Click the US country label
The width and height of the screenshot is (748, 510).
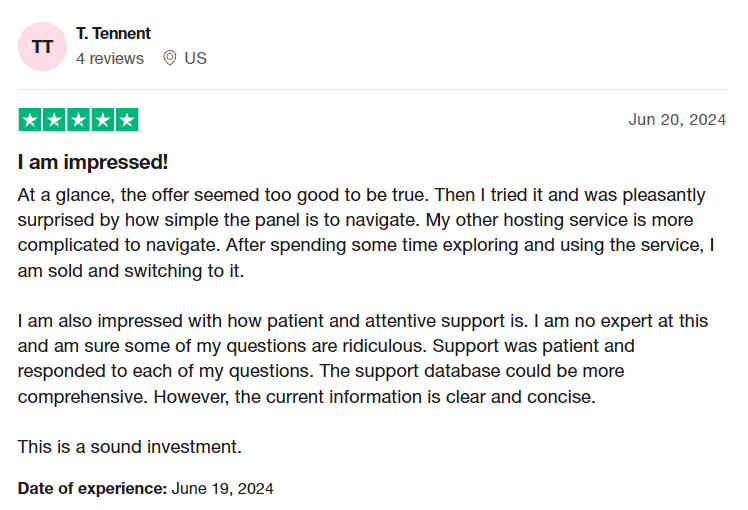click(196, 58)
